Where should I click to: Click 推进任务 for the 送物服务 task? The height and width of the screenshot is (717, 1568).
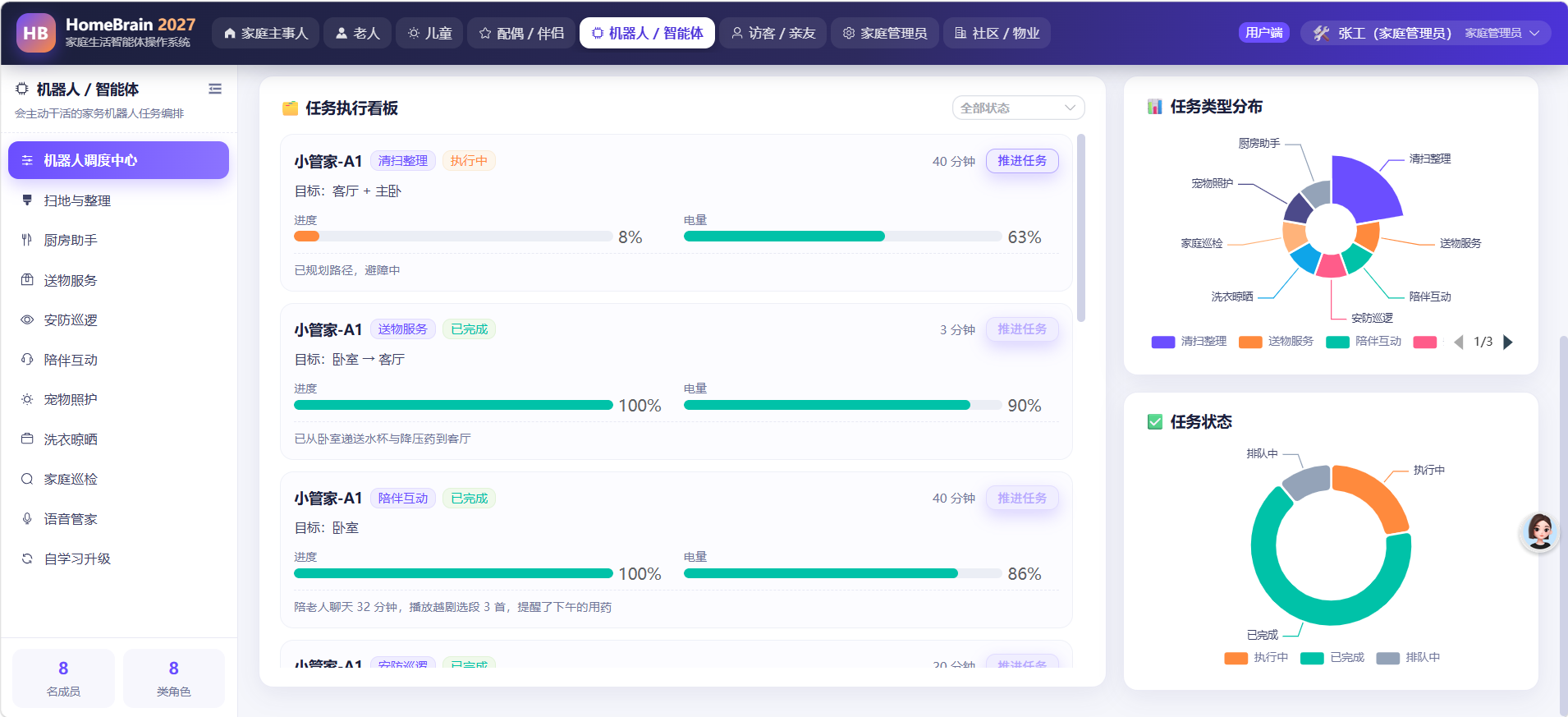(1022, 329)
